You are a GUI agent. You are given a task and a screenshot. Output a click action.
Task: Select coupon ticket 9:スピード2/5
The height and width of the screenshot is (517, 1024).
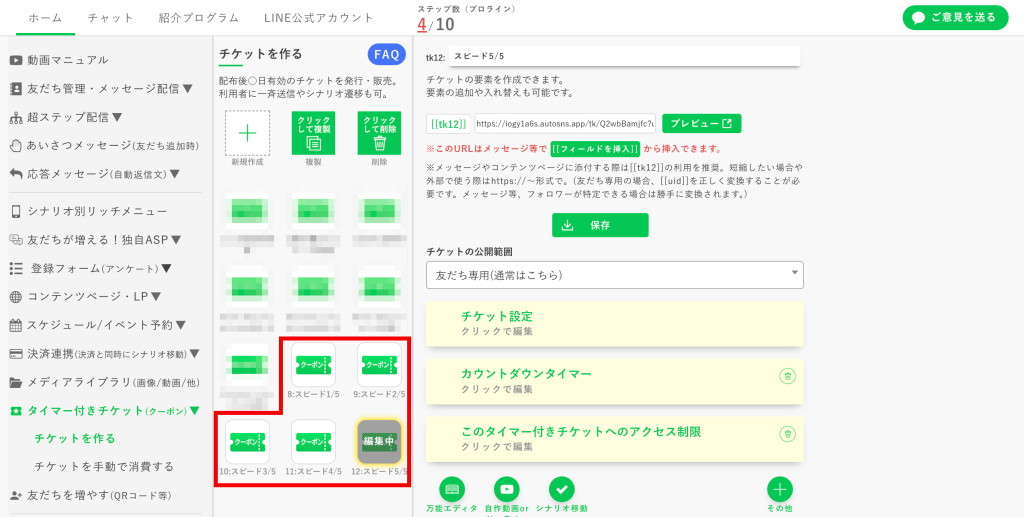pos(379,365)
